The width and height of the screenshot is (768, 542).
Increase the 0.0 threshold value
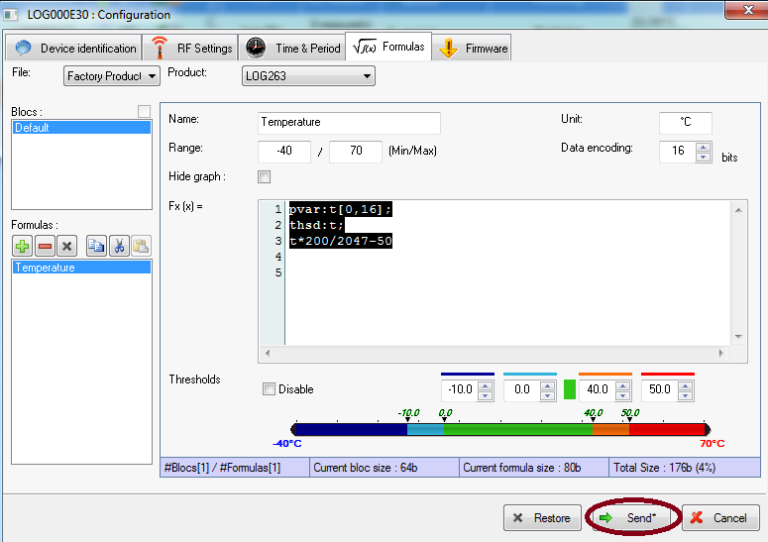[548, 385]
